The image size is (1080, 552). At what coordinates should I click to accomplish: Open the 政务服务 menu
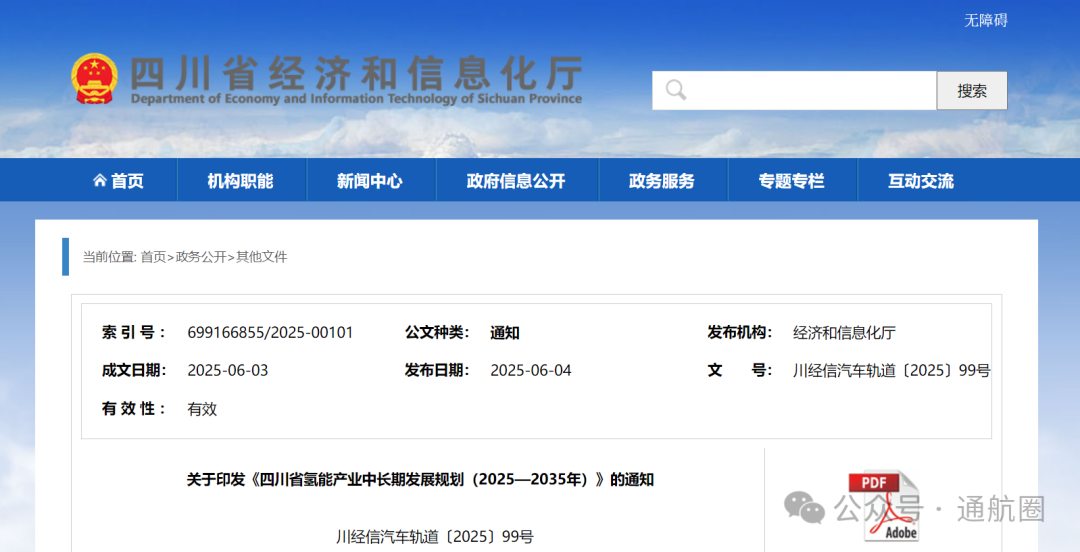tap(662, 181)
